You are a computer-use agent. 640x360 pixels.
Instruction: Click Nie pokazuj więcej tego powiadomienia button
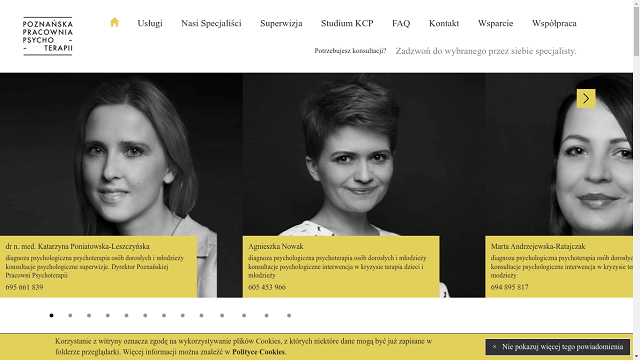tap(558, 347)
